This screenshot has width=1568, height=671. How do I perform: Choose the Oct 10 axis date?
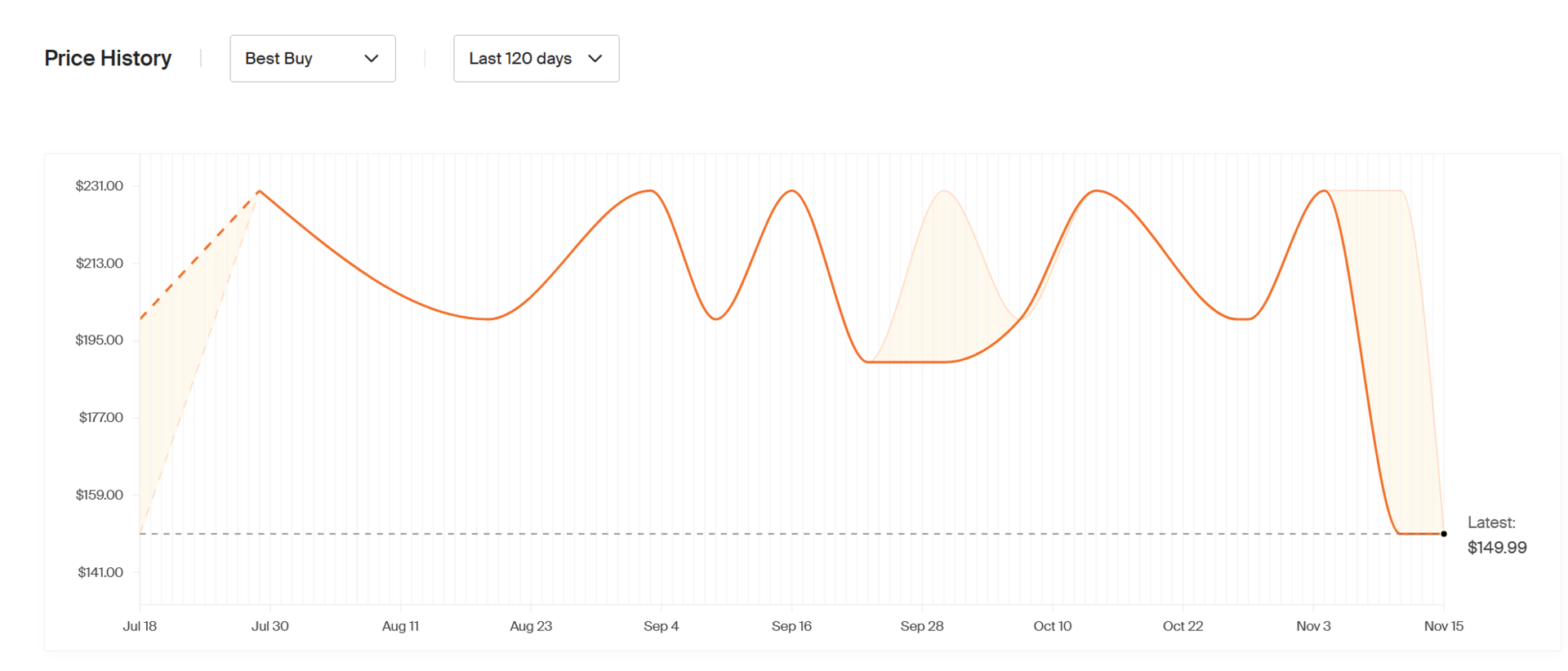(x=1052, y=626)
